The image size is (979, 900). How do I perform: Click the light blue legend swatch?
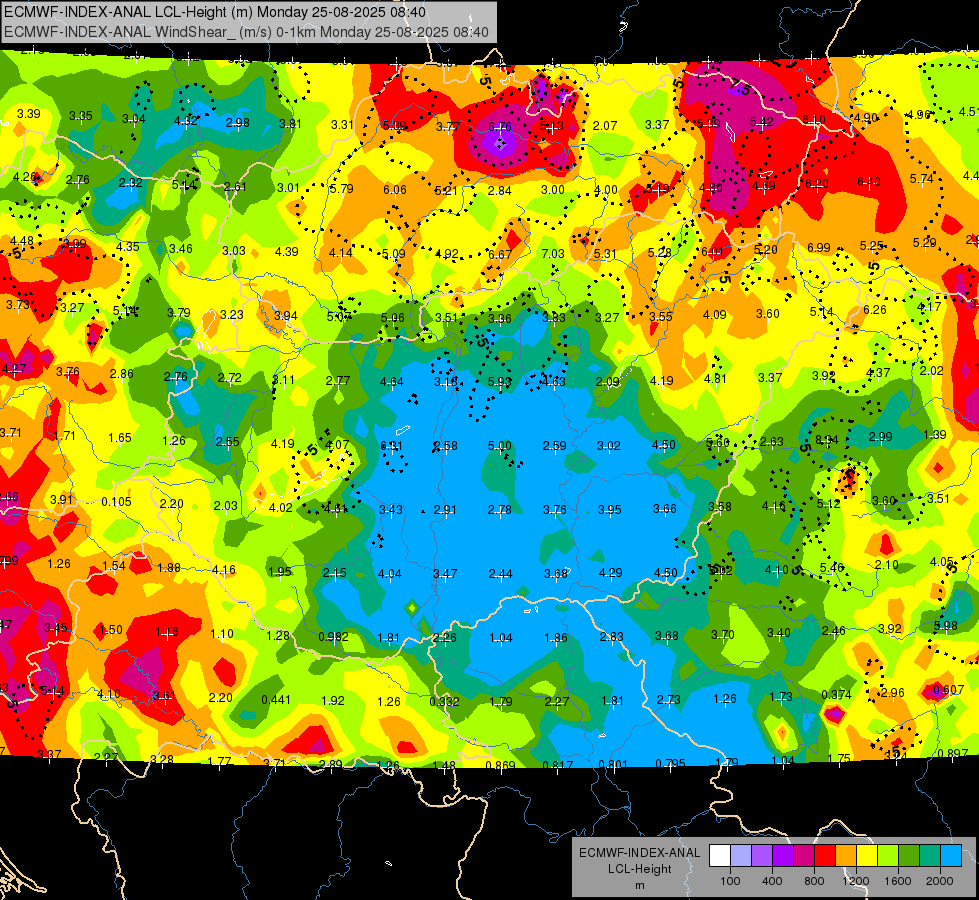pyautogui.click(x=952, y=856)
